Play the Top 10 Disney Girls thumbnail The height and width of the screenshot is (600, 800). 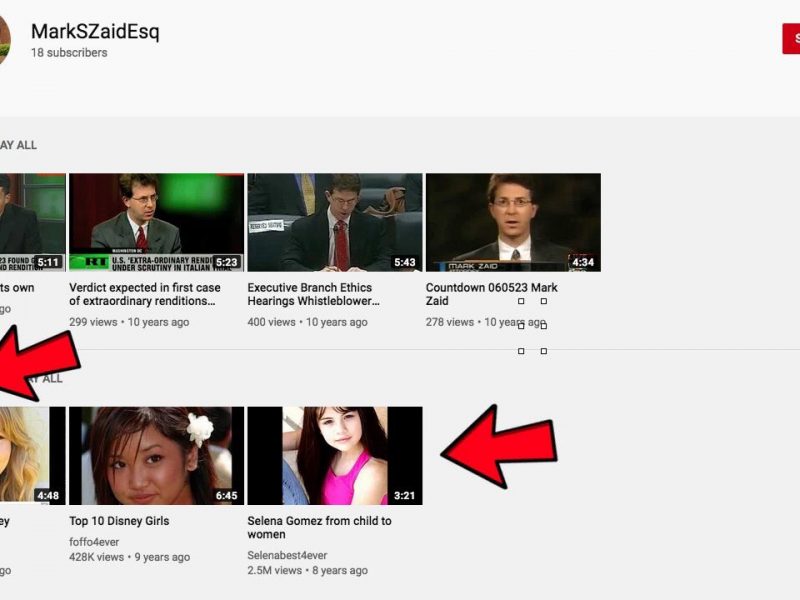click(x=156, y=455)
